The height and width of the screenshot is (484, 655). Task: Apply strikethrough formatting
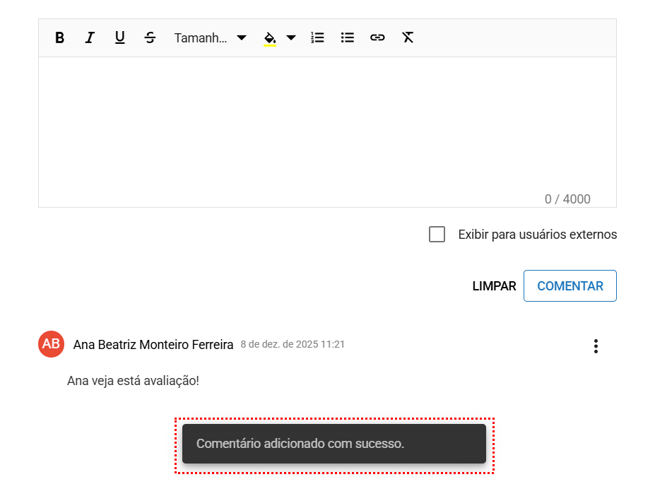click(150, 38)
